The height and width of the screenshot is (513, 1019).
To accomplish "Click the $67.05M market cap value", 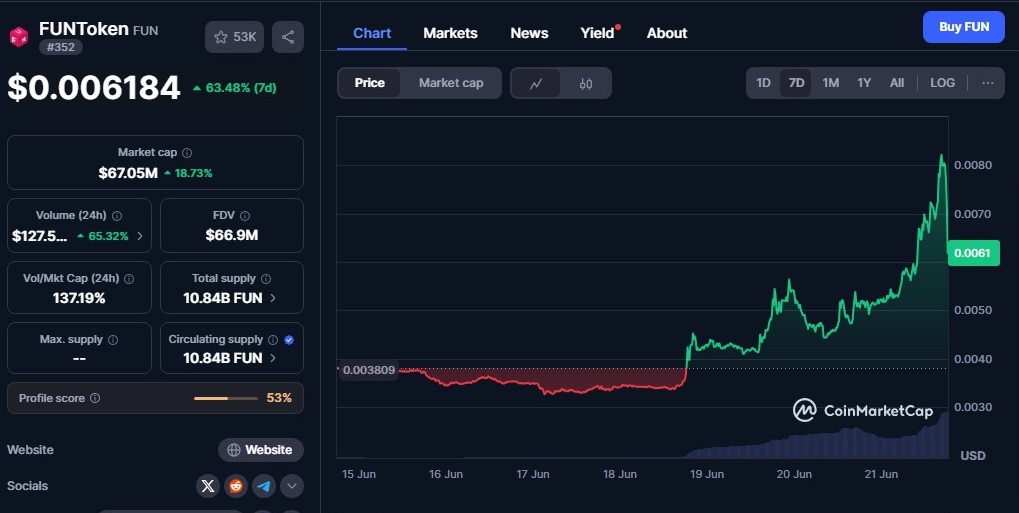I will click(x=128, y=173).
